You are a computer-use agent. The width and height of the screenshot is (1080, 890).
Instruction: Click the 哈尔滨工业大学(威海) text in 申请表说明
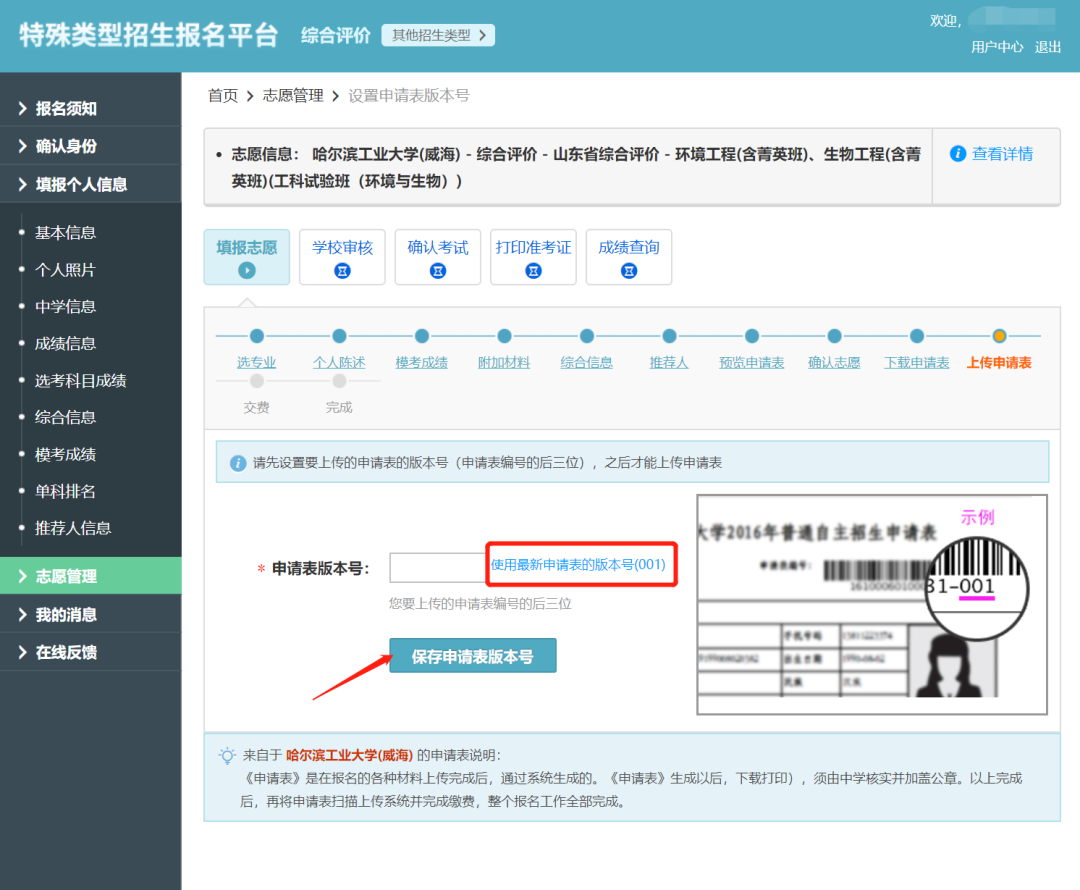click(x=349, y=756)
